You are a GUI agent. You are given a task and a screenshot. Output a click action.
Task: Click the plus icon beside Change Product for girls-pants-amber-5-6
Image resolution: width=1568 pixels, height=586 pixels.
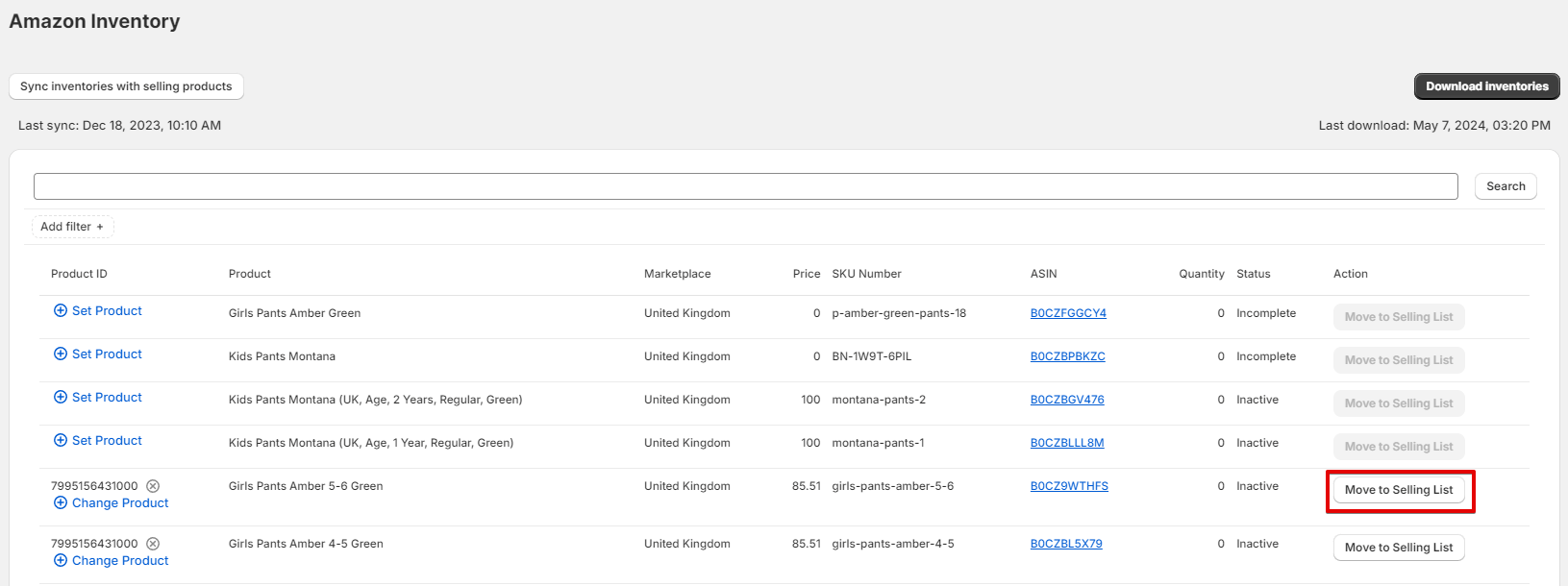[x=61, y=502]
